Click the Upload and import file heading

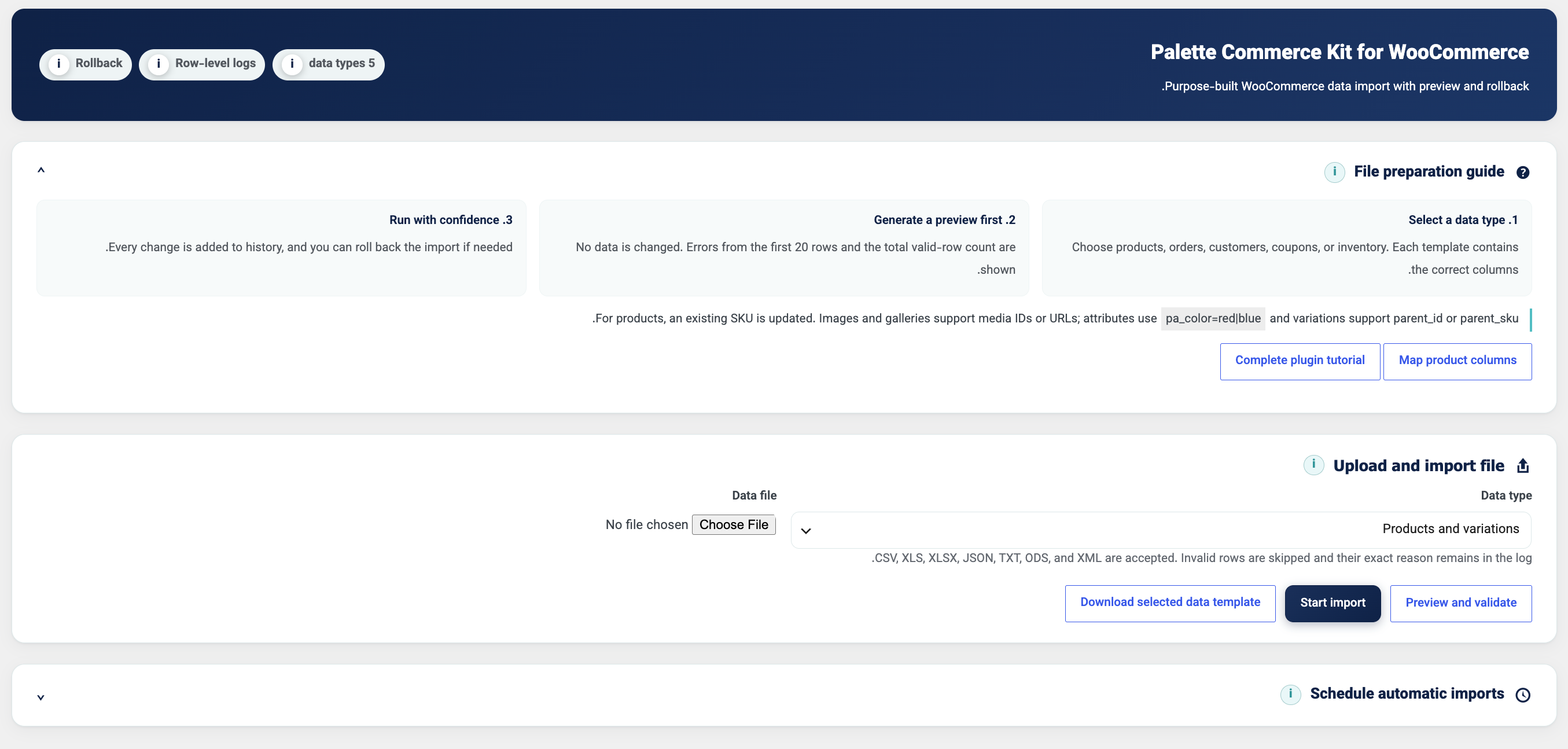tap(1418, 466)
